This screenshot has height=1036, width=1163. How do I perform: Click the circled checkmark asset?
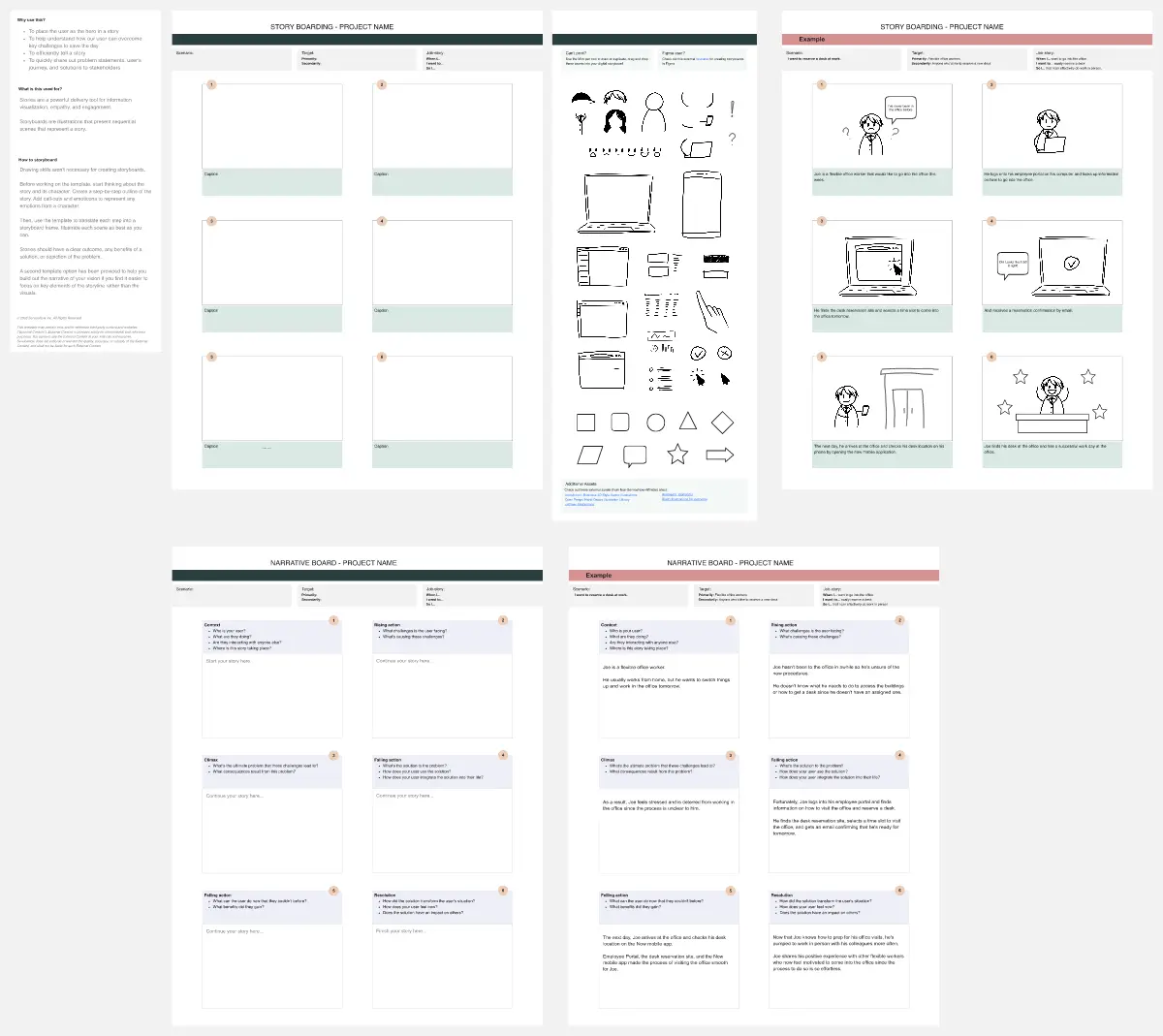(x=698, y=354)
